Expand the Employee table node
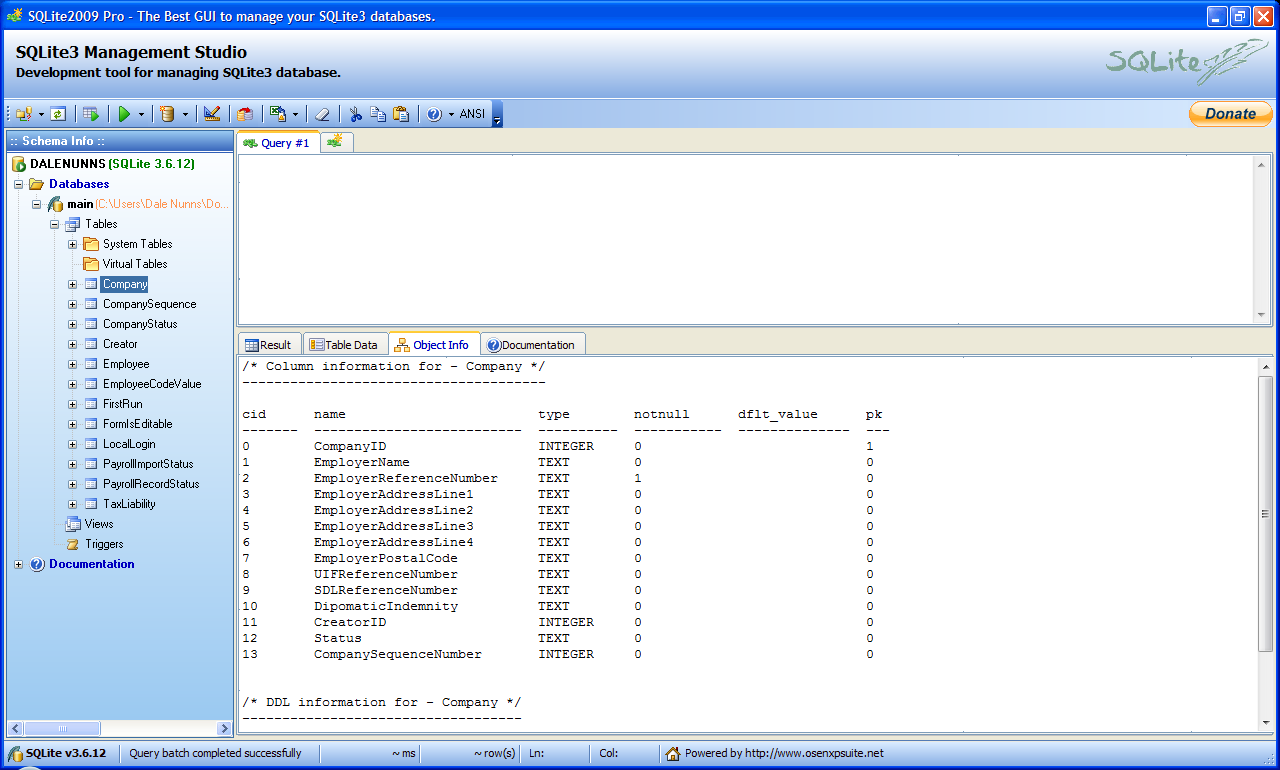The width and height of the screenshot is (1280, 770). pyautogui.click(x=72, y=364)
